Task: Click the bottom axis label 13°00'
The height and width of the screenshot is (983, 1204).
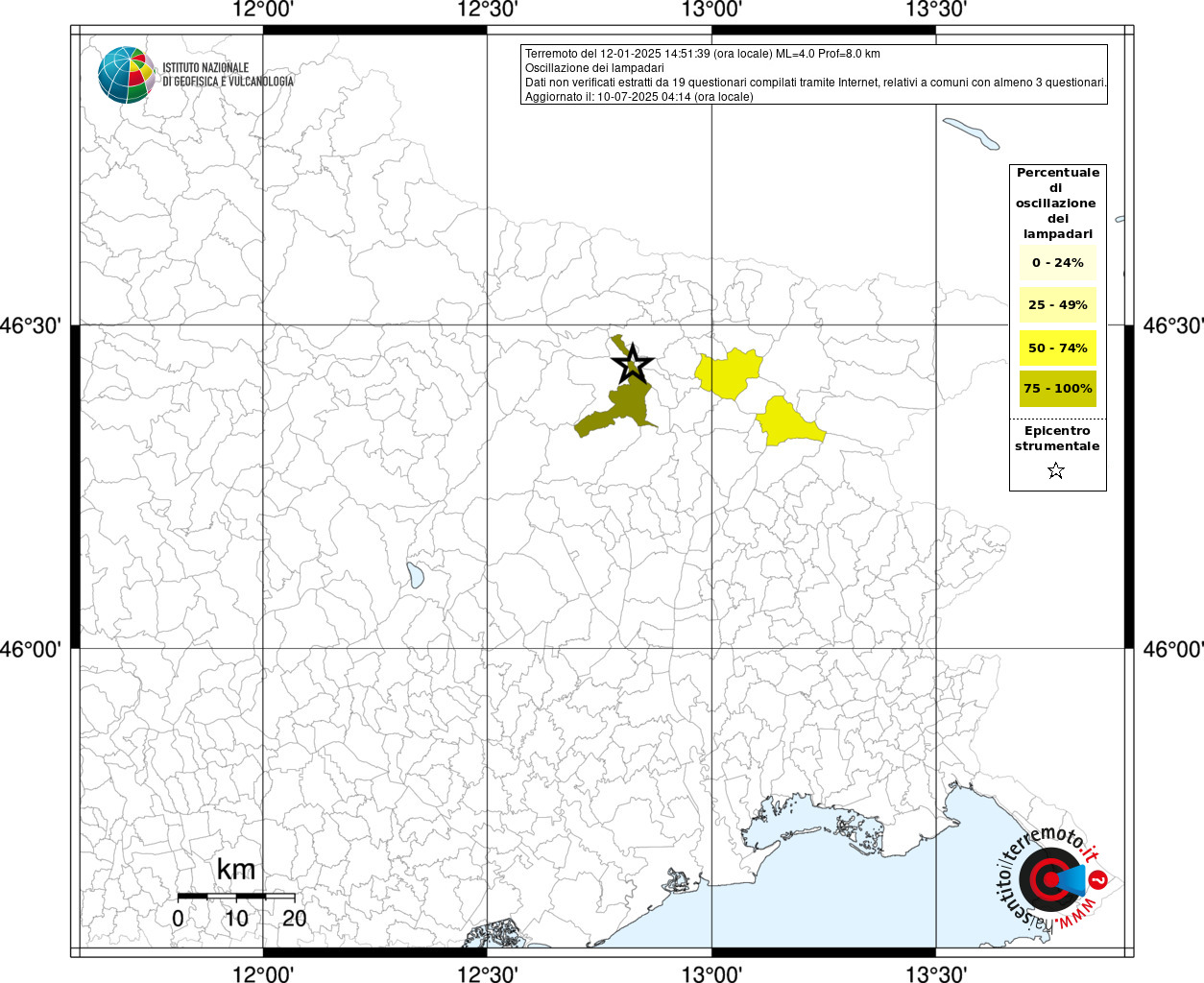Action: [711, 973]
